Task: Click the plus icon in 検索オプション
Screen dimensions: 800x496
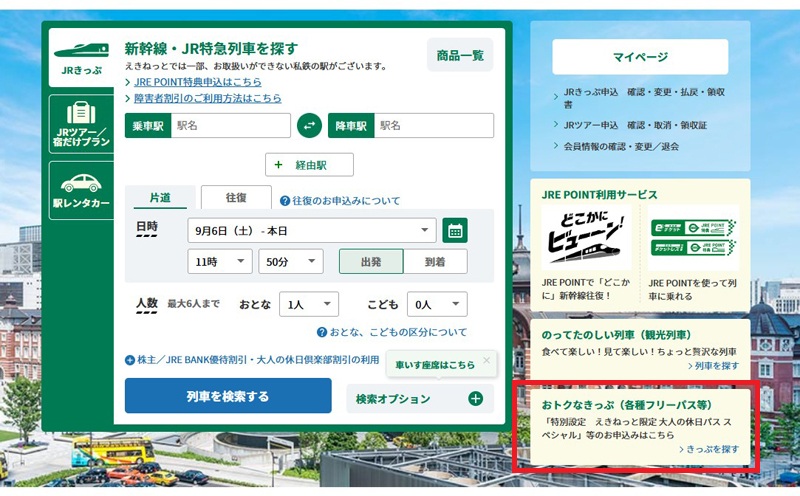Action: [476, 399]
